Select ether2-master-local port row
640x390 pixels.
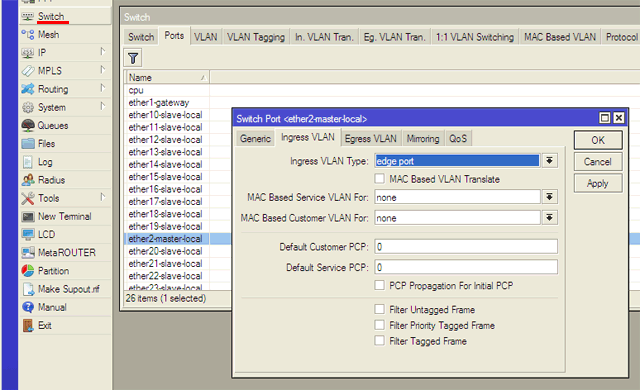point(165,239)
